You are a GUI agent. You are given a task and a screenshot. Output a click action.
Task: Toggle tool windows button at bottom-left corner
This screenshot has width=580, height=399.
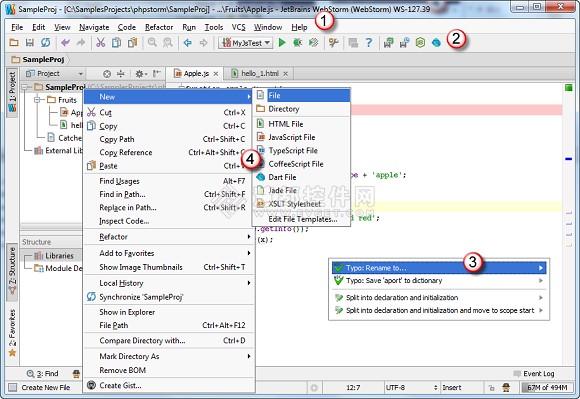click(x=13, y=387)
